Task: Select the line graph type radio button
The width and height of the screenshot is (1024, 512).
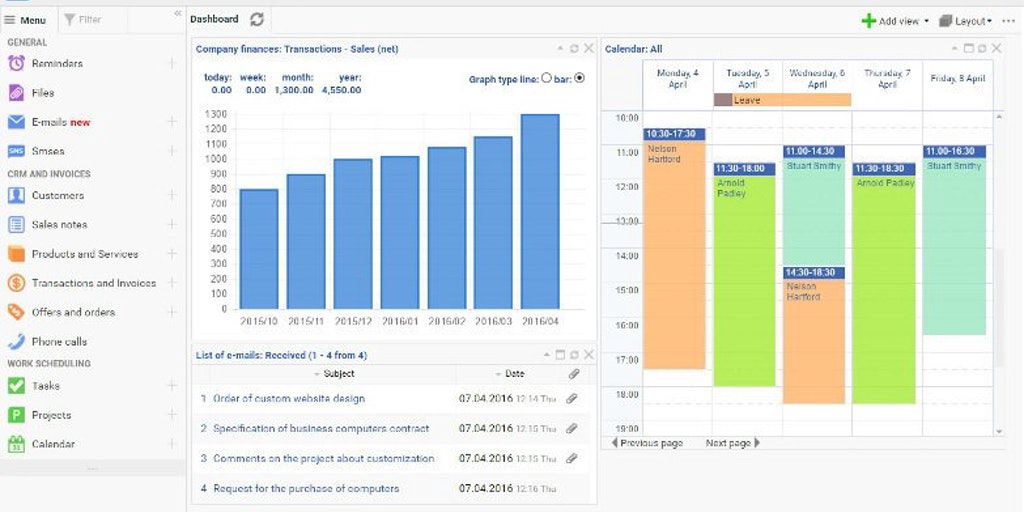Action: (546, 78)
